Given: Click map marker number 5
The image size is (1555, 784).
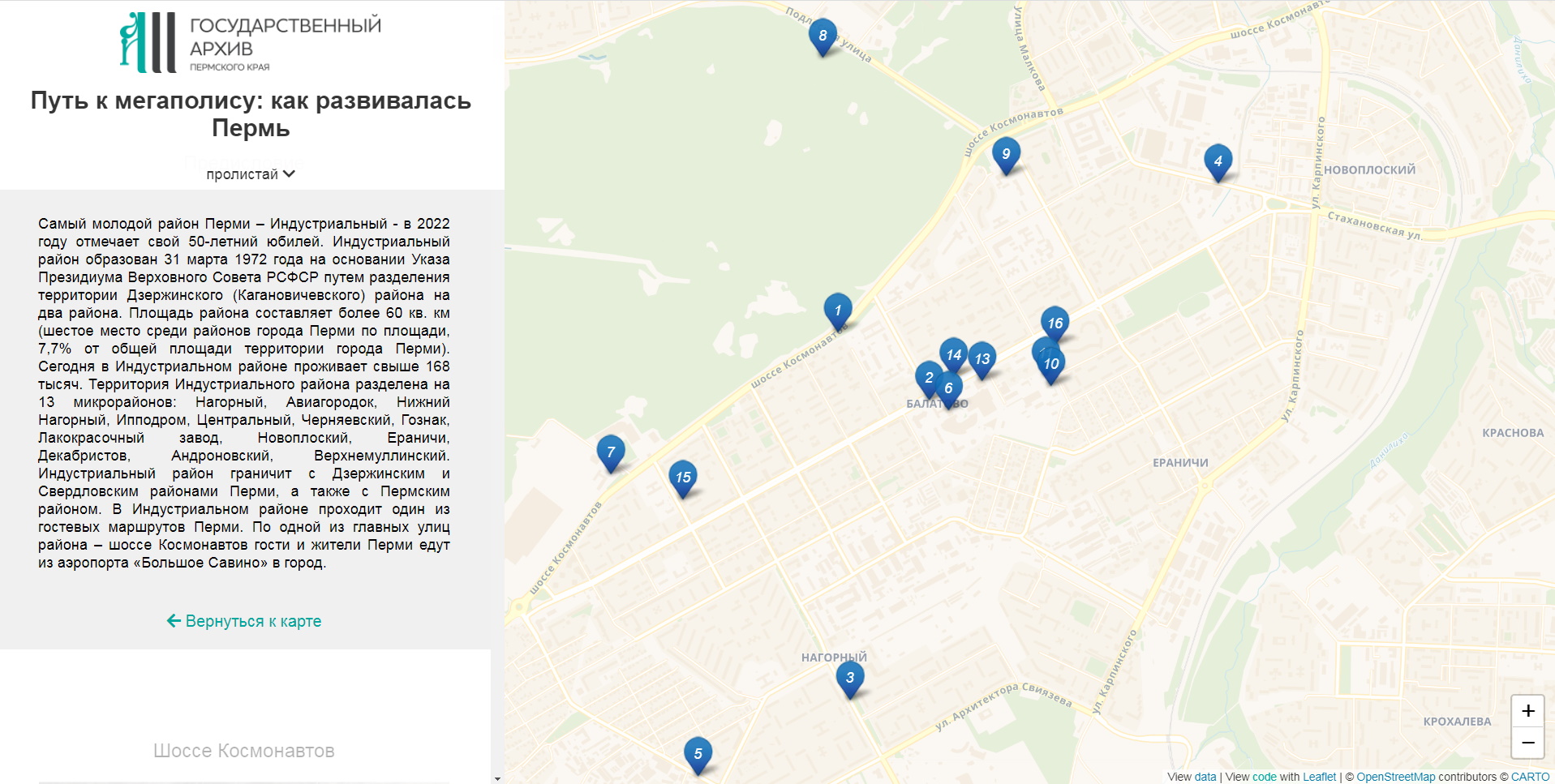Looking at the screenshot, I should [698, 754].
